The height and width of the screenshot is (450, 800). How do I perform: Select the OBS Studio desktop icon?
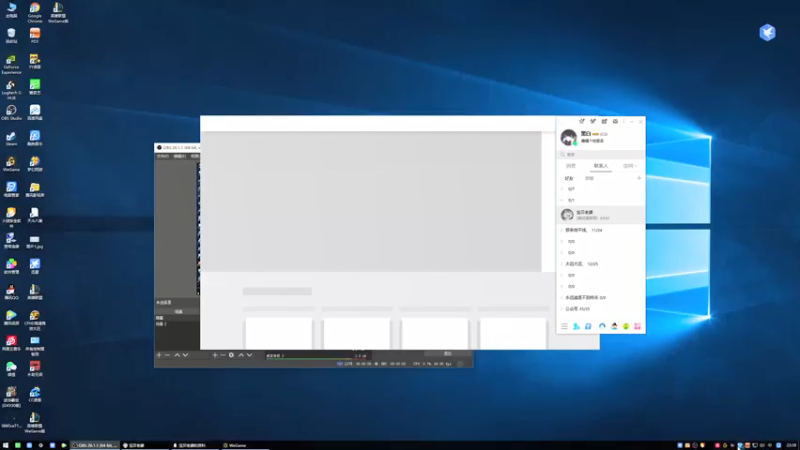coord(11,113)
